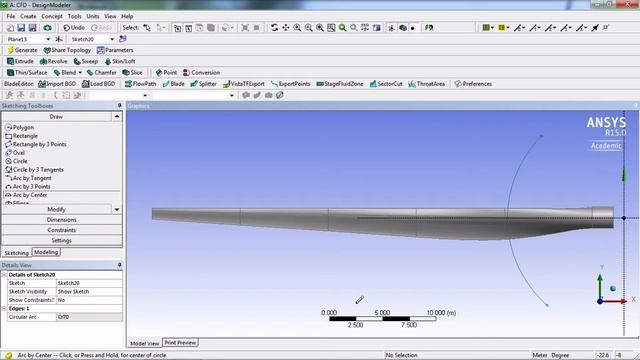Open the first empty dropdown below BladeEditor toolbar
Image resolution: width=640 pixels, height=360 pixels.
click(x=145, y=95)
